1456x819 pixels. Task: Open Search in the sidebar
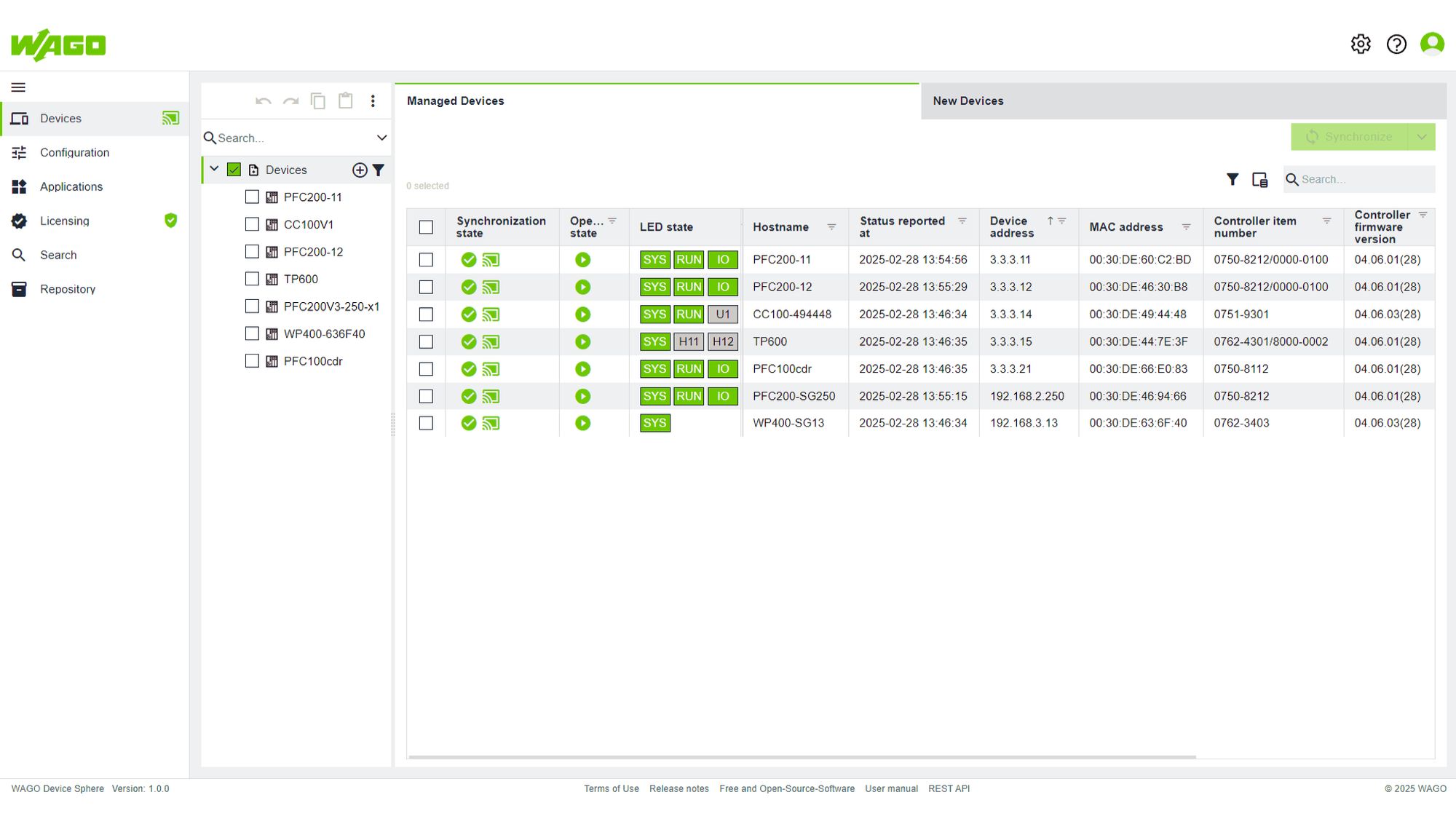click(95, 256)
